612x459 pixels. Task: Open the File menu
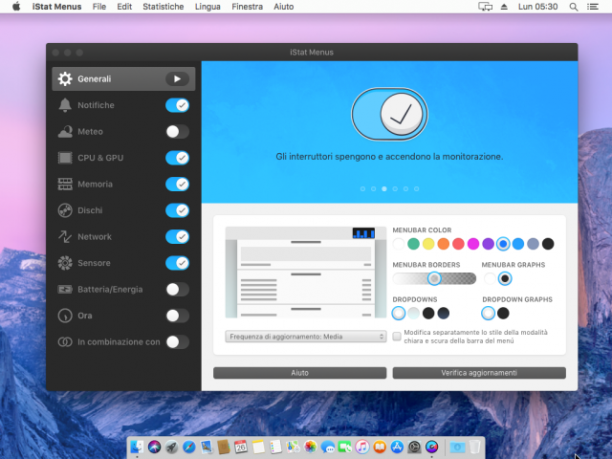99,7
